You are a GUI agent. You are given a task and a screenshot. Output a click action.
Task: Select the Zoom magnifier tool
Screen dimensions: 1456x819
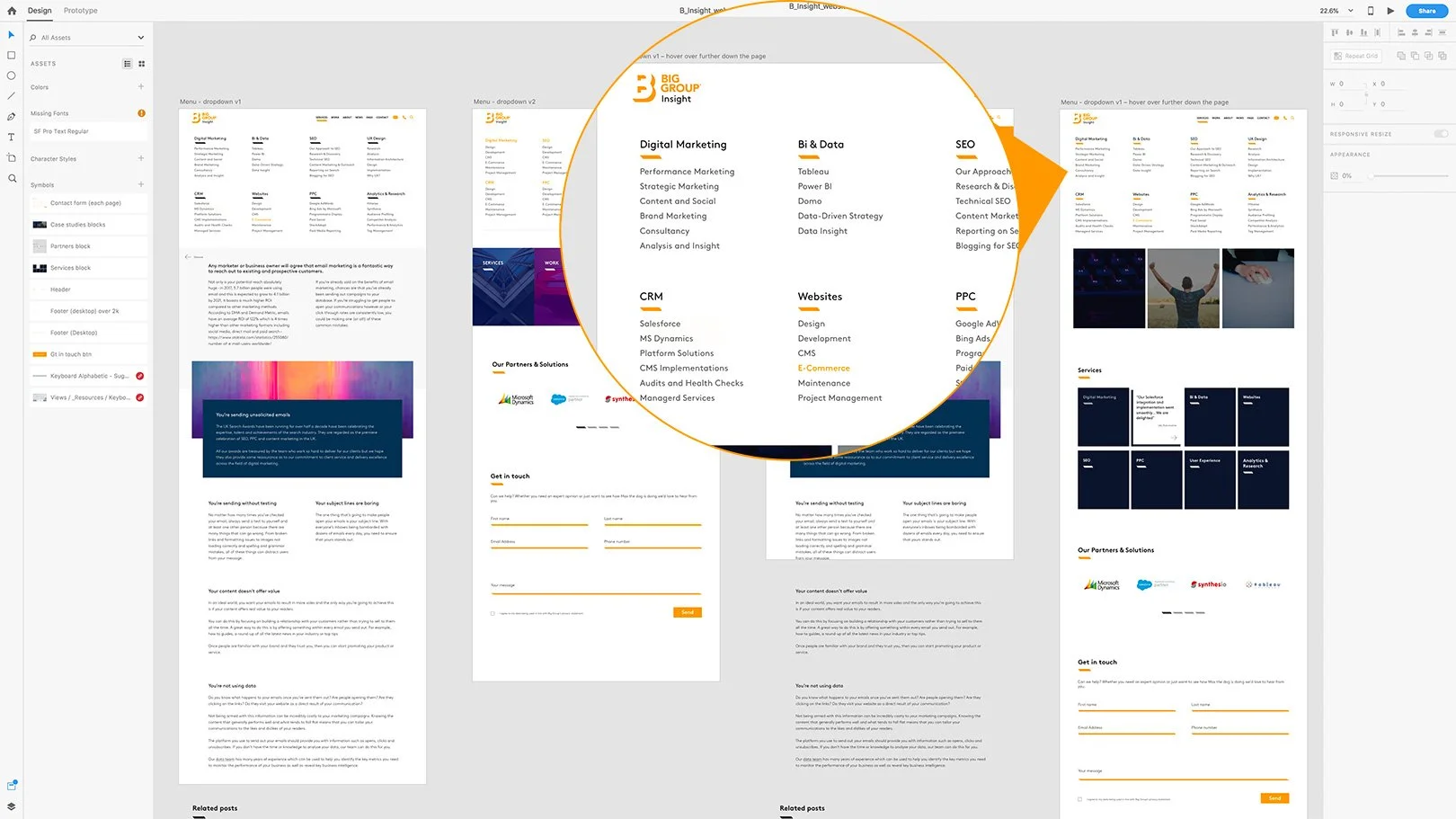[x=12, y=178]
